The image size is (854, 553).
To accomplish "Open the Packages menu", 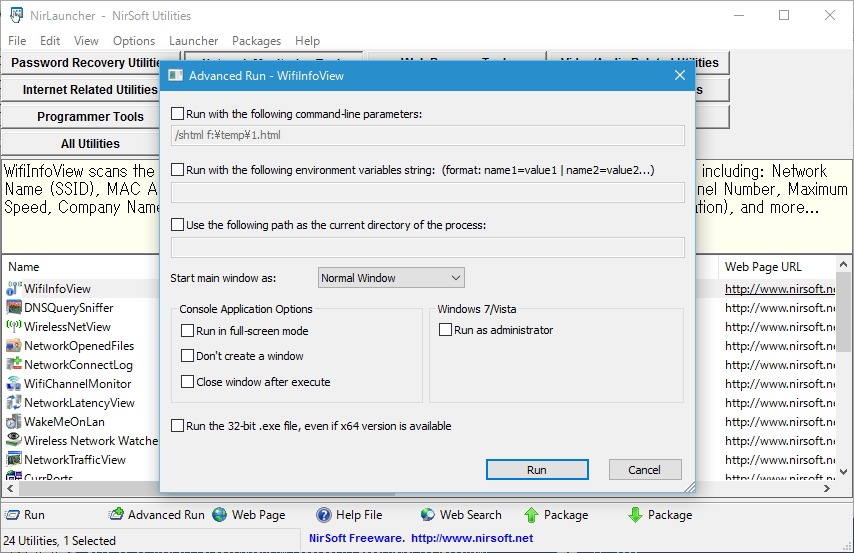I will click(257, 41).
